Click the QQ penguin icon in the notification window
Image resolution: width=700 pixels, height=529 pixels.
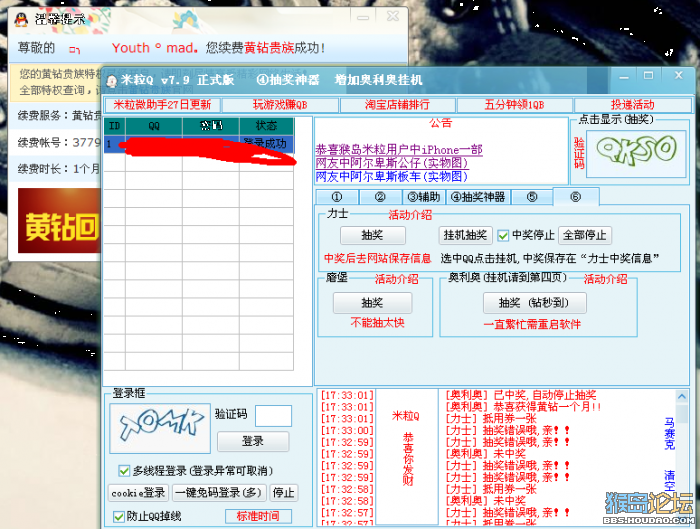pos(21,19)
